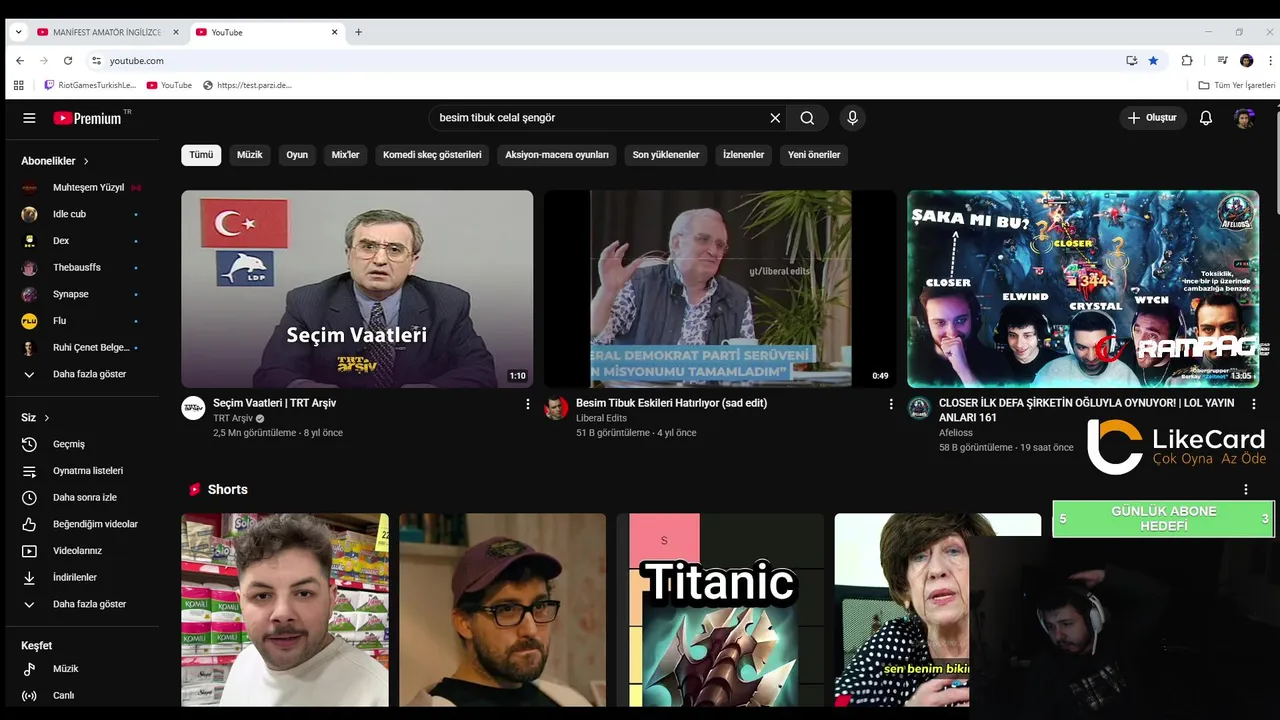This screenshot has width=1280, height=720.
Task: Bookmark star in the address bar
Action: 1153,61
